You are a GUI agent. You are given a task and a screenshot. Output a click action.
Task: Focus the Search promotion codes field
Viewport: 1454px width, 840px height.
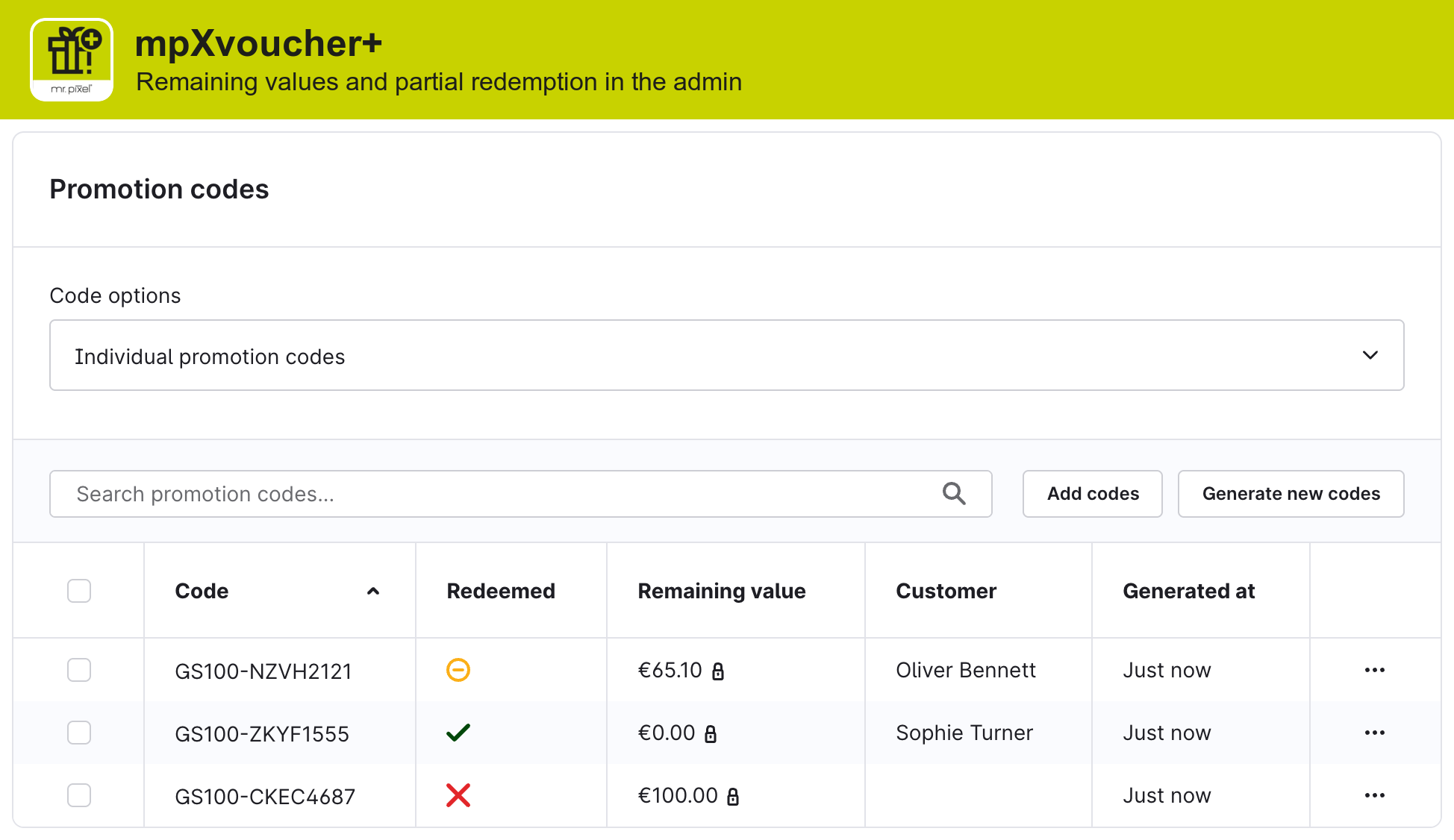tap(521, 494)
